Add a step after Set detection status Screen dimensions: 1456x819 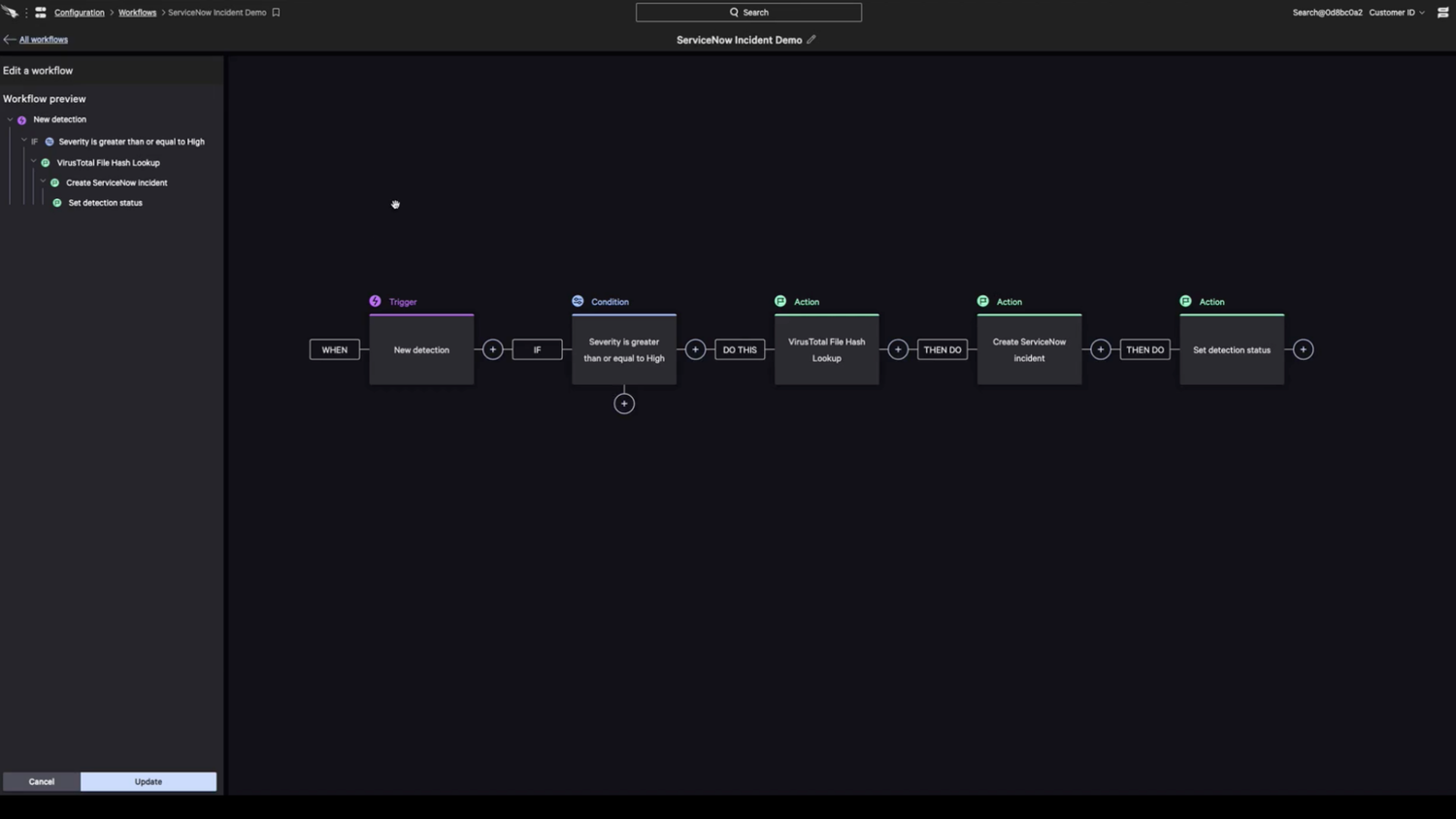click(x=1304, y=349)
